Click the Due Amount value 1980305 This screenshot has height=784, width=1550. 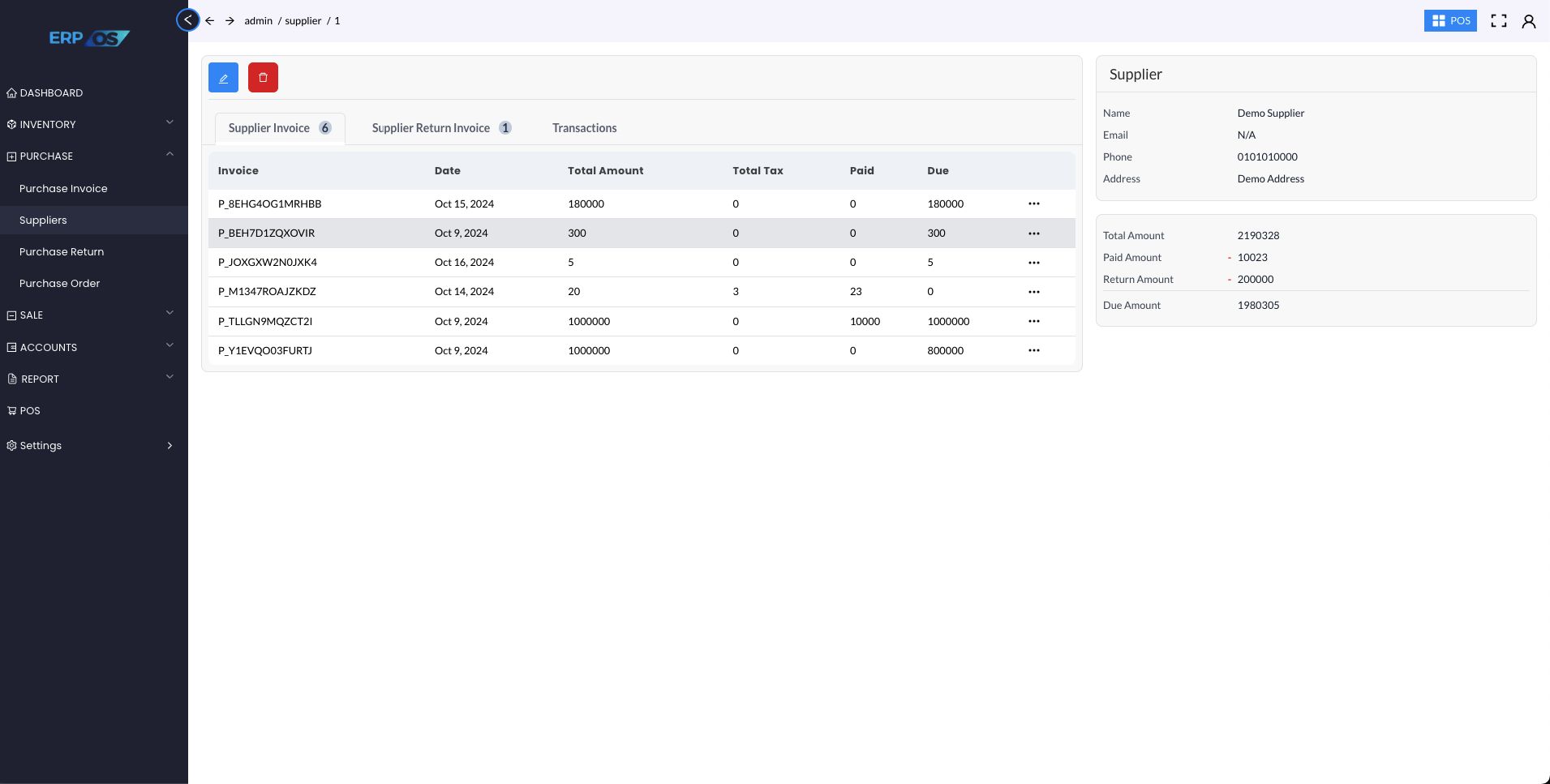click(1258, 306)
